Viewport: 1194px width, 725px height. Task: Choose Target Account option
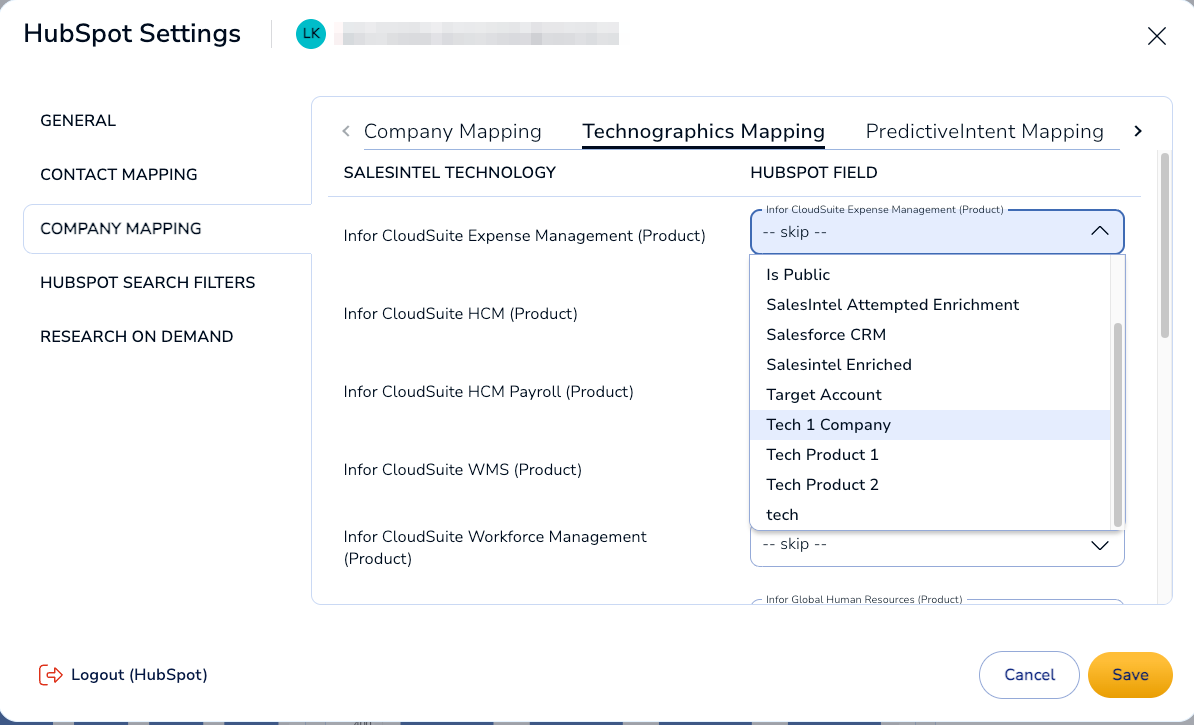pyautogui.click(x=930, y=394)
